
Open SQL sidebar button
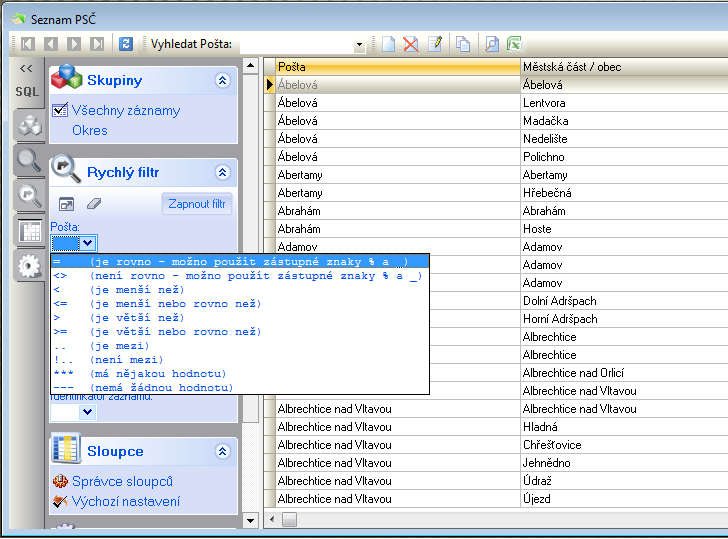(x=27, y=91)
